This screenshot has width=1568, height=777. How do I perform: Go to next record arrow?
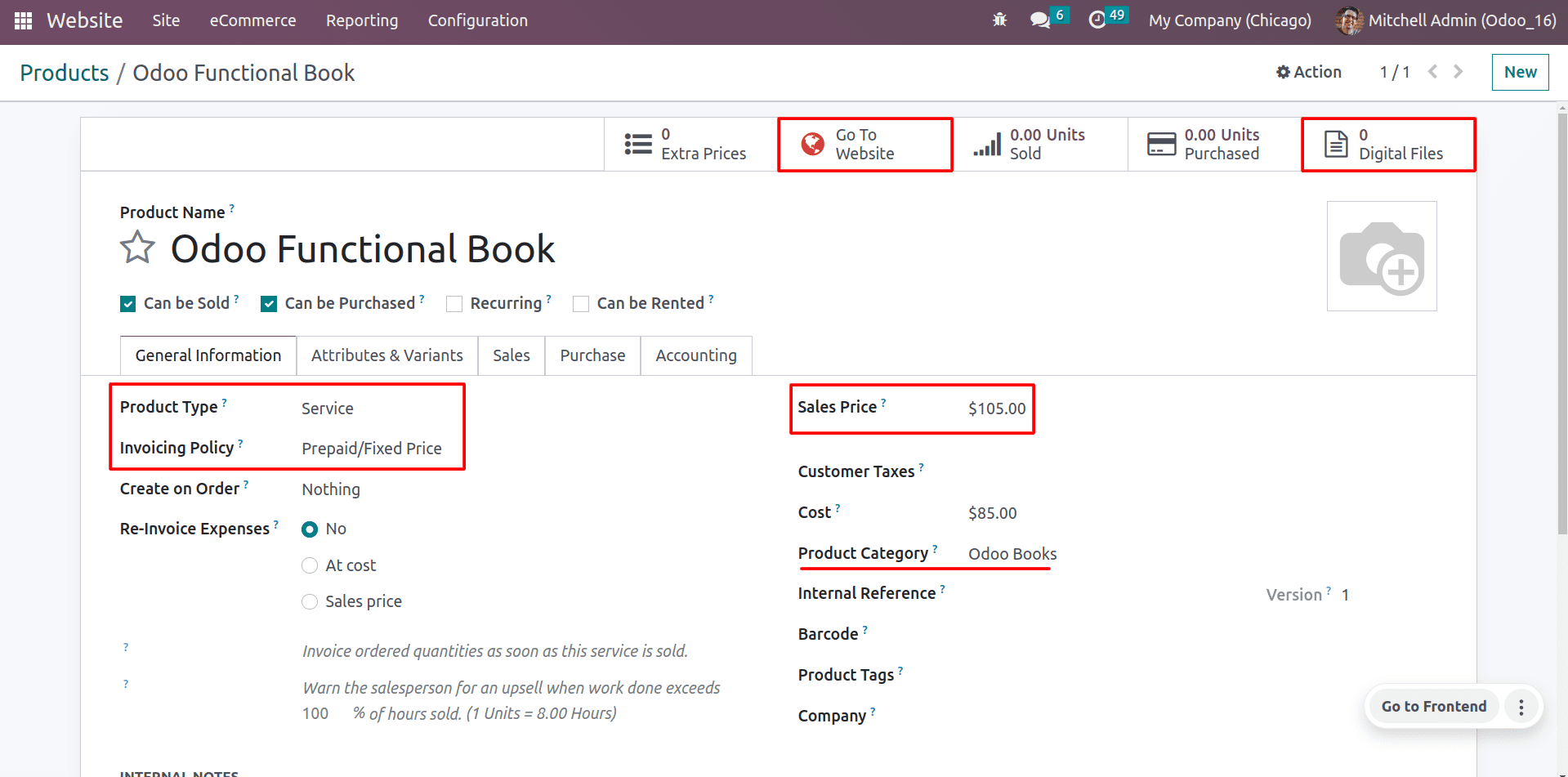coord(1459,72)
